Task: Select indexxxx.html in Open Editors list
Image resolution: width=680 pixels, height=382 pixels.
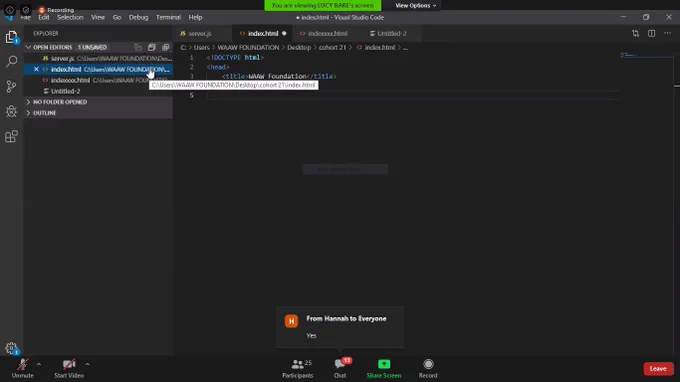Action: [98, 80]
